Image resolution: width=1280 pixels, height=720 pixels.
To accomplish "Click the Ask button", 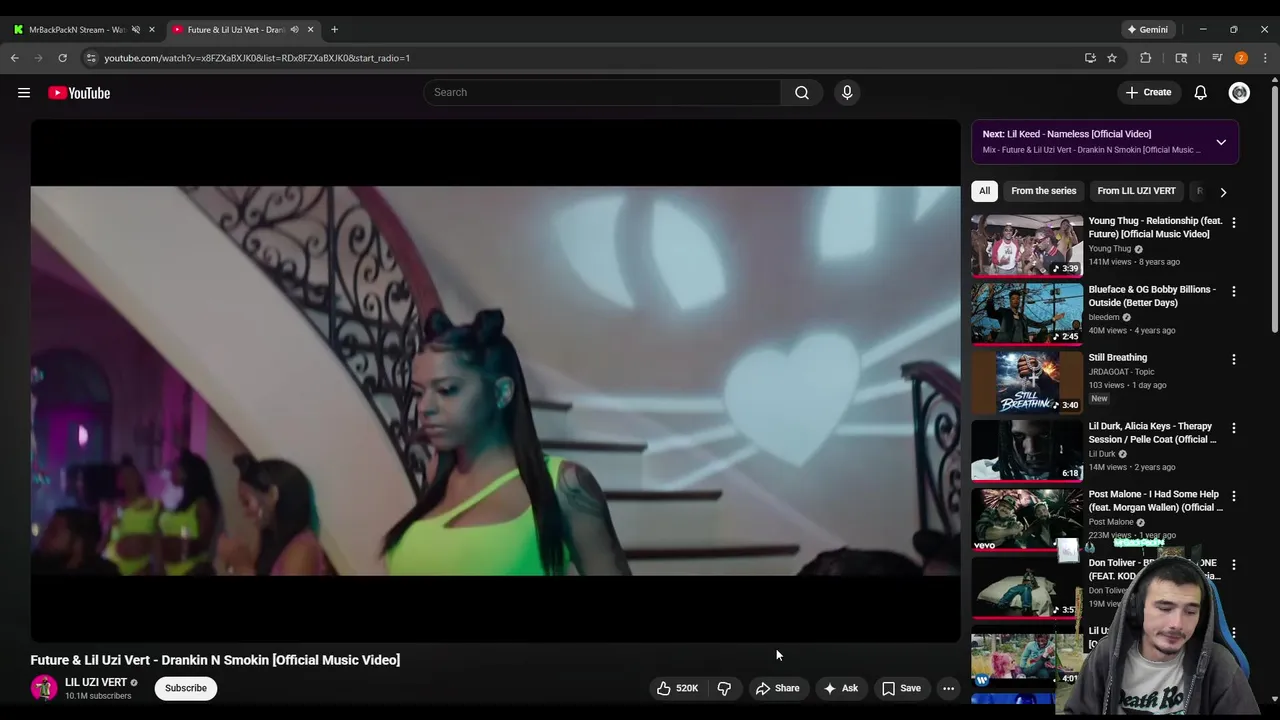I will coord(840,688).
